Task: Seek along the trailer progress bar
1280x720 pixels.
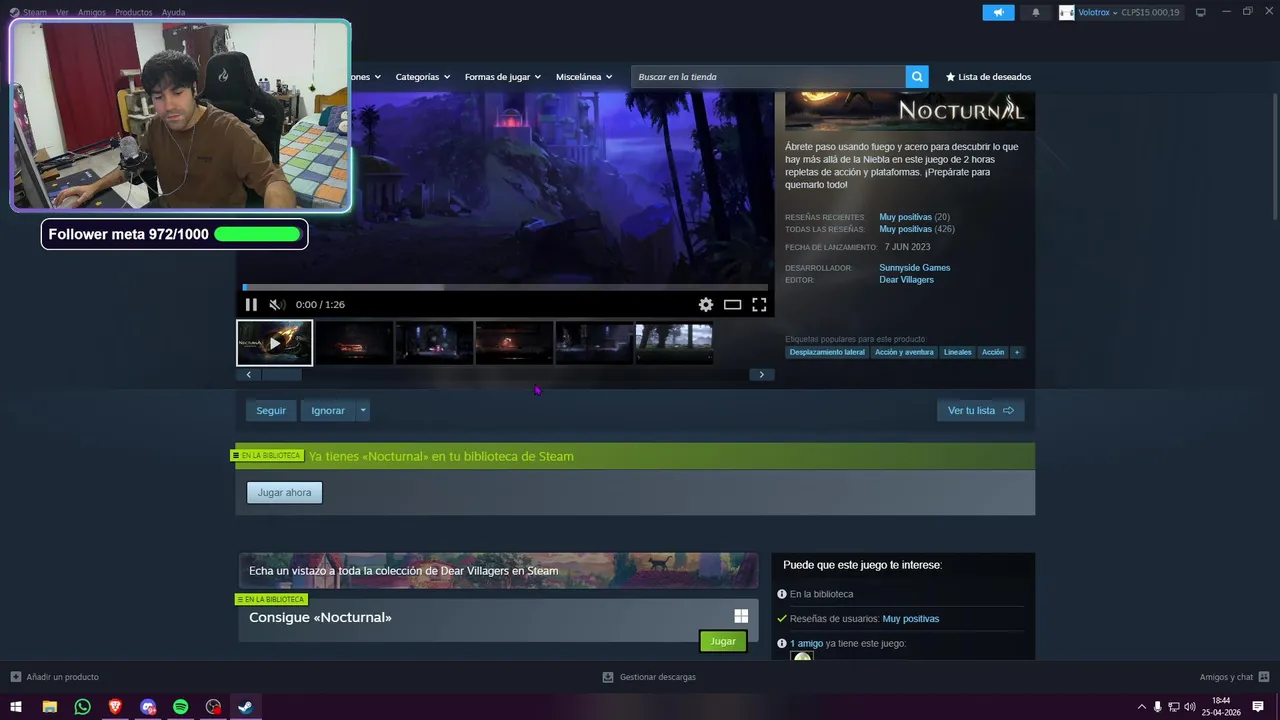Action: coord(505,287)
